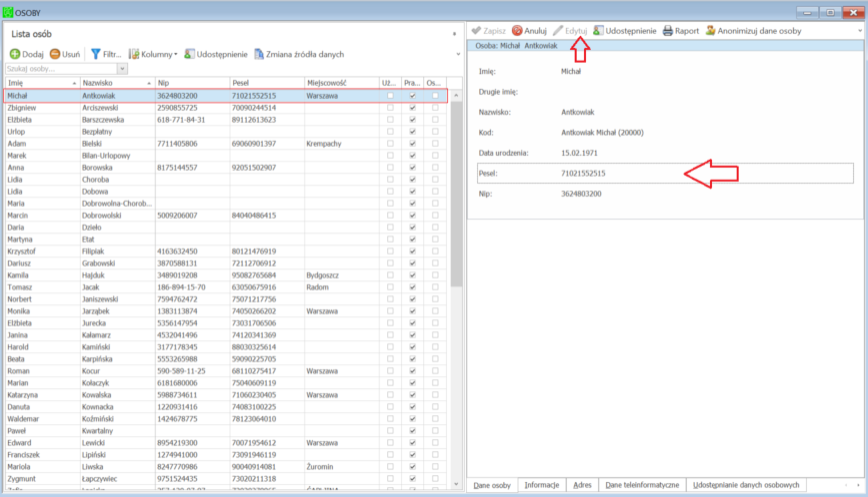Sort by the Nazwisko column header
The width and height of the screenshot is (868, 497).
pos(117,83)
